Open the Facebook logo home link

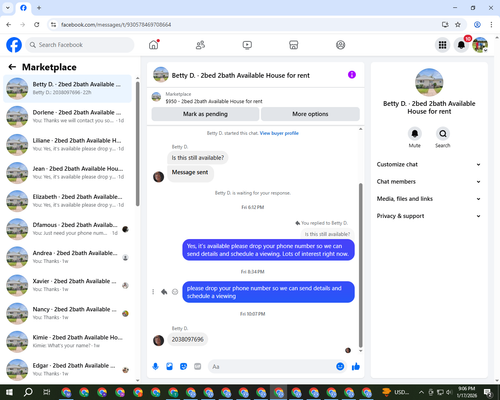click(x=14, y=45)
